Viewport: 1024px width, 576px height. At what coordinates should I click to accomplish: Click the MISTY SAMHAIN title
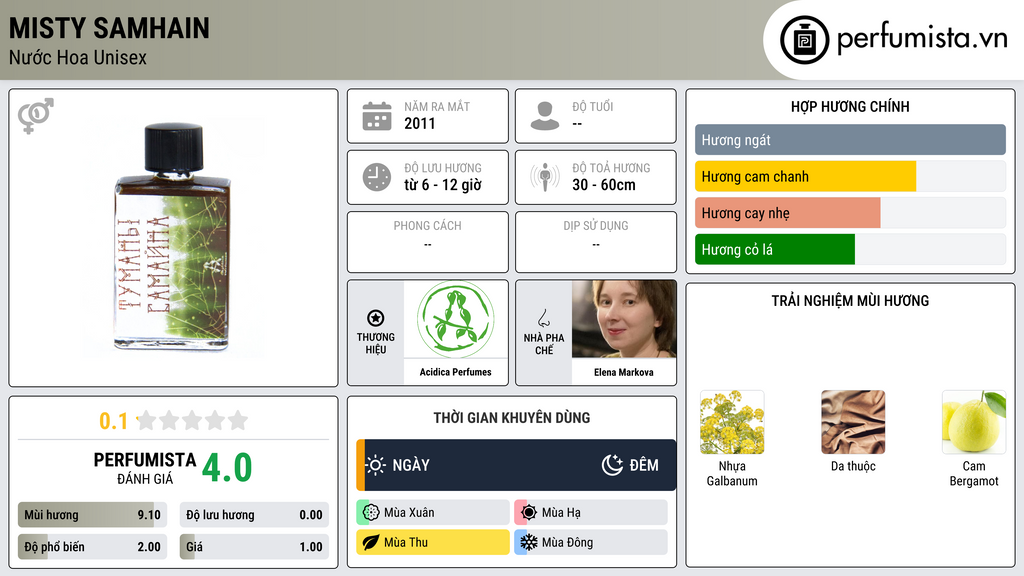(x=109, y=28)
